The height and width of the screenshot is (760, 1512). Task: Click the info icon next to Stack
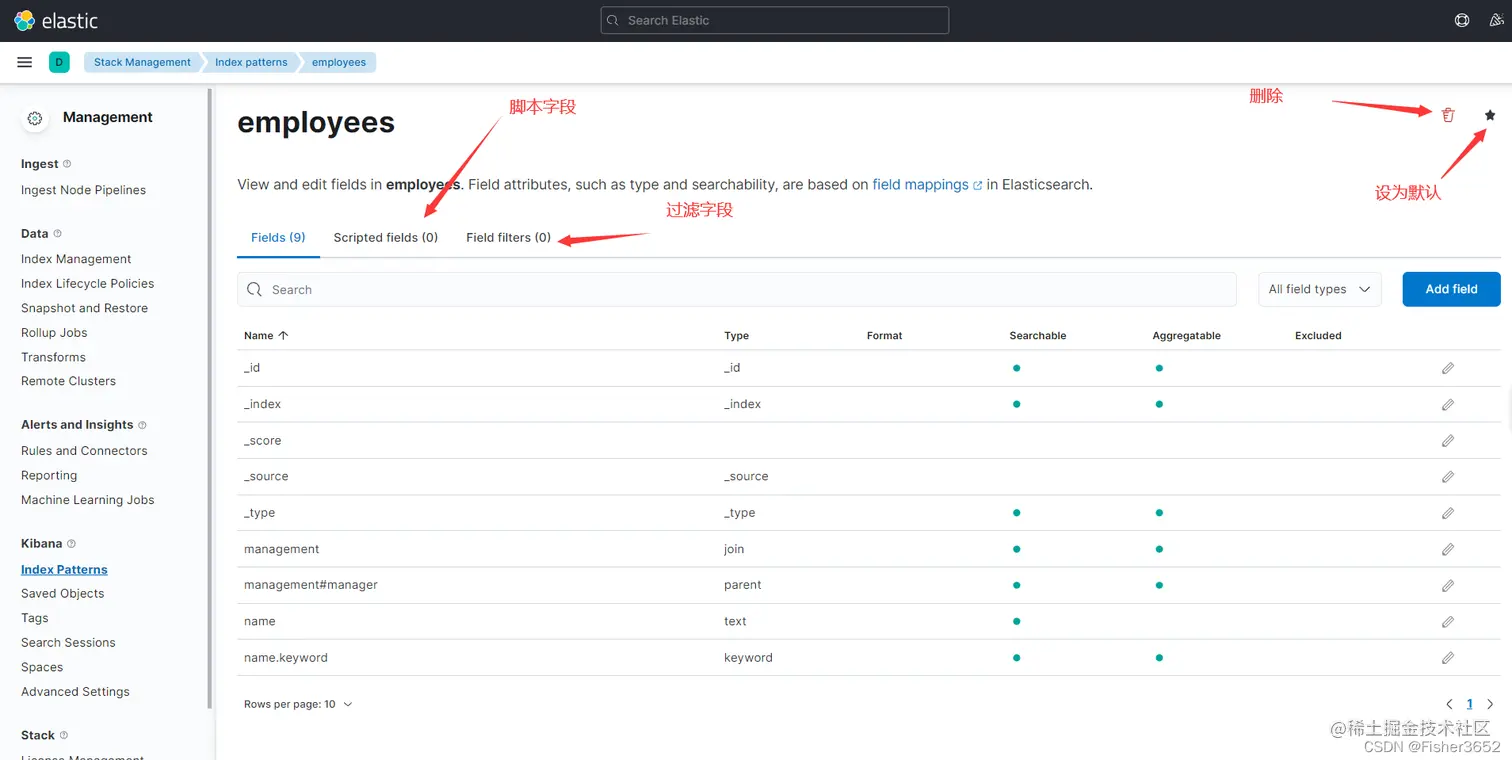(64, 735)
